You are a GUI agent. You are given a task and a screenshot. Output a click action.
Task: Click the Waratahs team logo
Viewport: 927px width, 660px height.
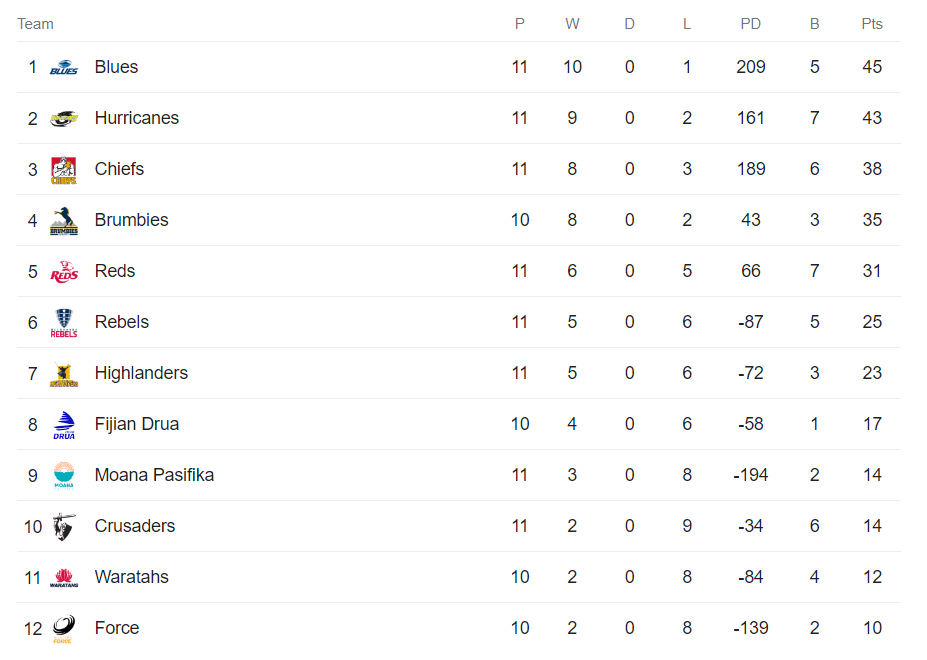[64, 578]
